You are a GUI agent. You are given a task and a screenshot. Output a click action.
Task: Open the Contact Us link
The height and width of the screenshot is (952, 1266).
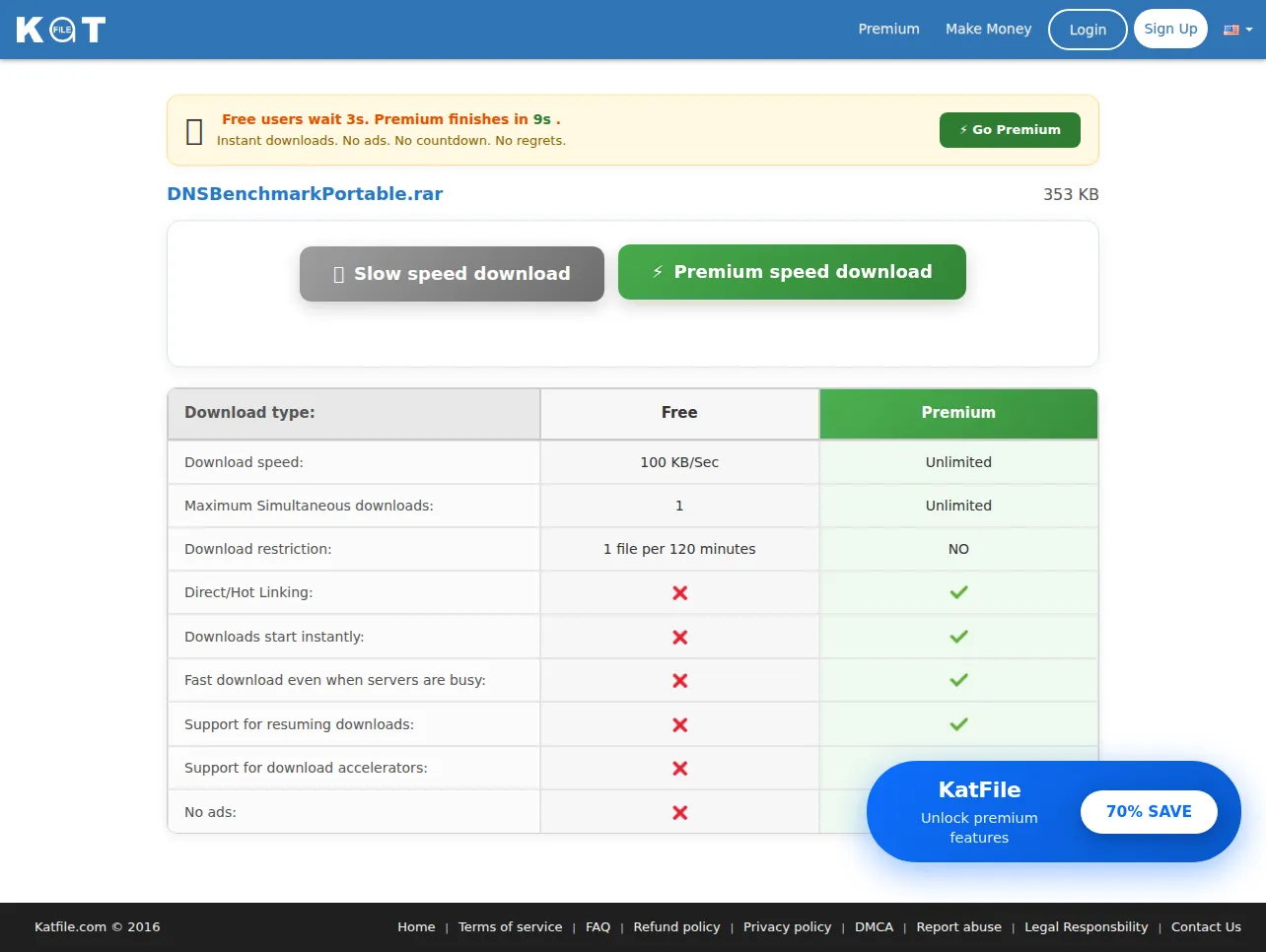tap(1206, 927)
